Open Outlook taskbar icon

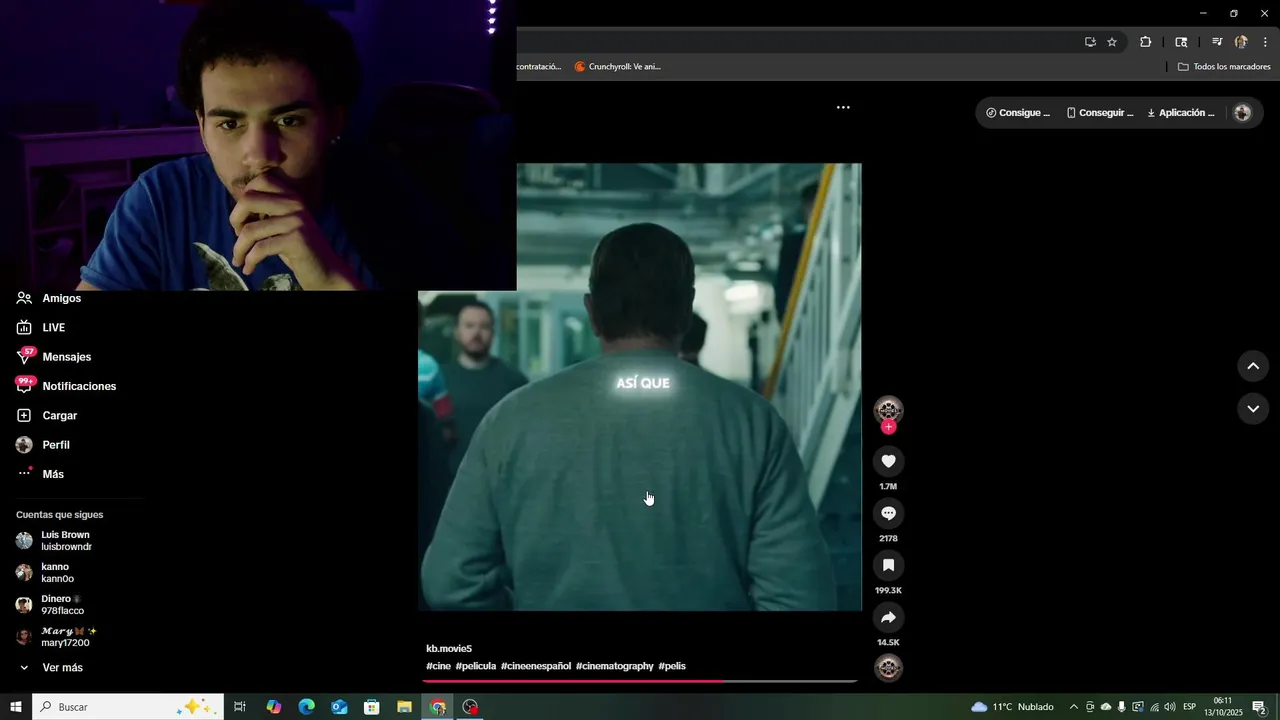click(x=339, y=707)
